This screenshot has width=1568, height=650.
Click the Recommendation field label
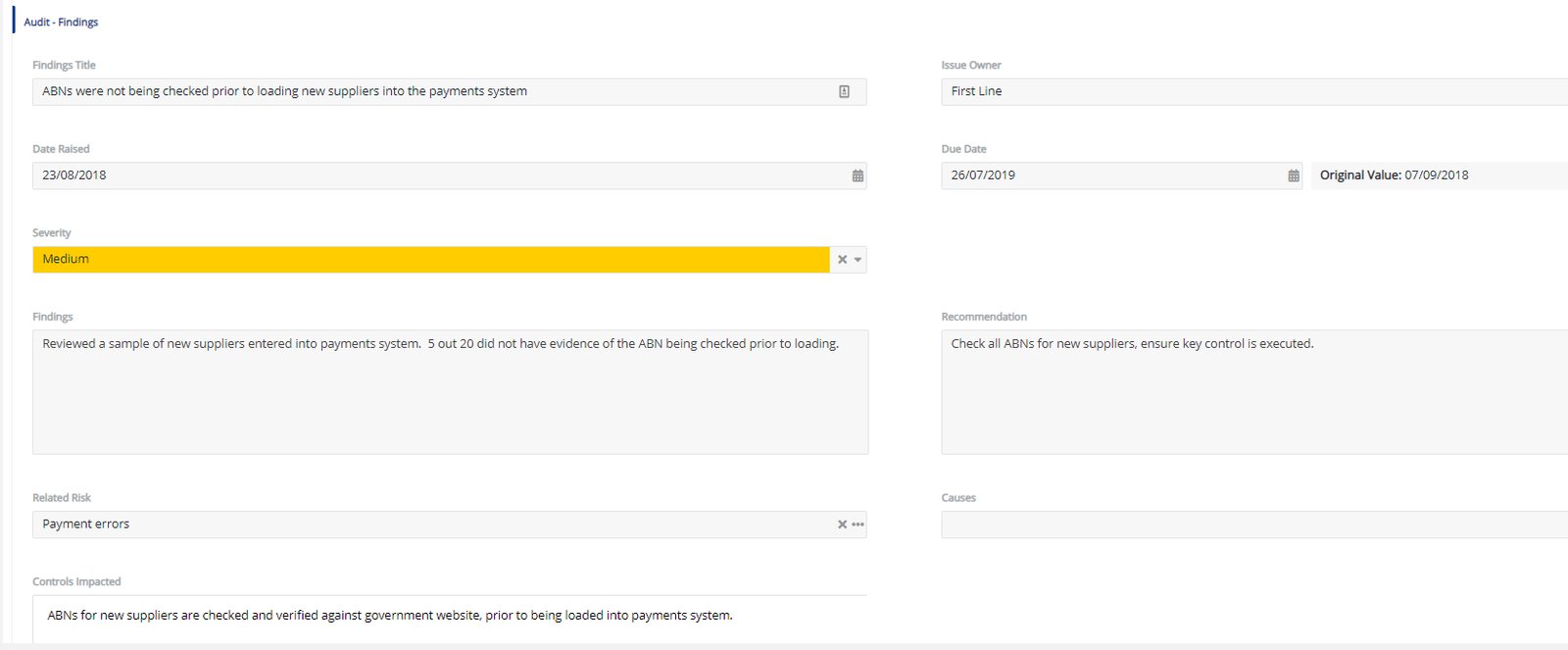984,317
